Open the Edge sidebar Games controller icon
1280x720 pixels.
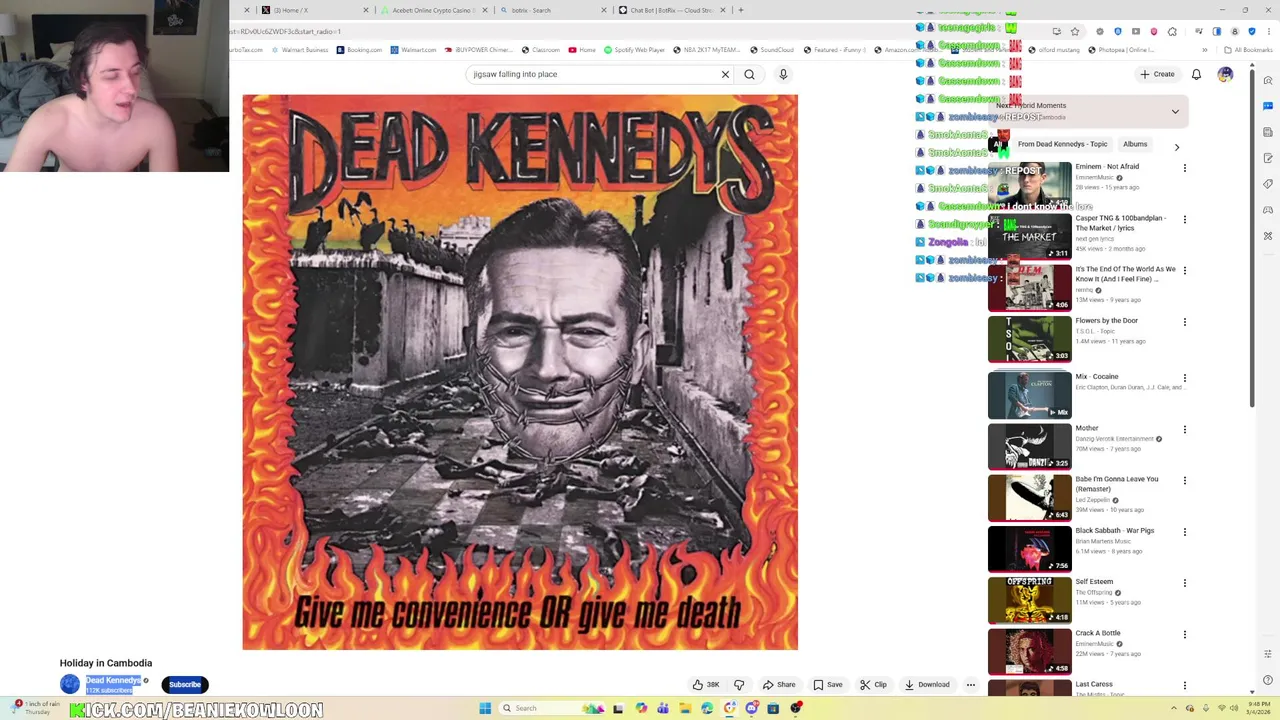click(x=1268, y=210)
